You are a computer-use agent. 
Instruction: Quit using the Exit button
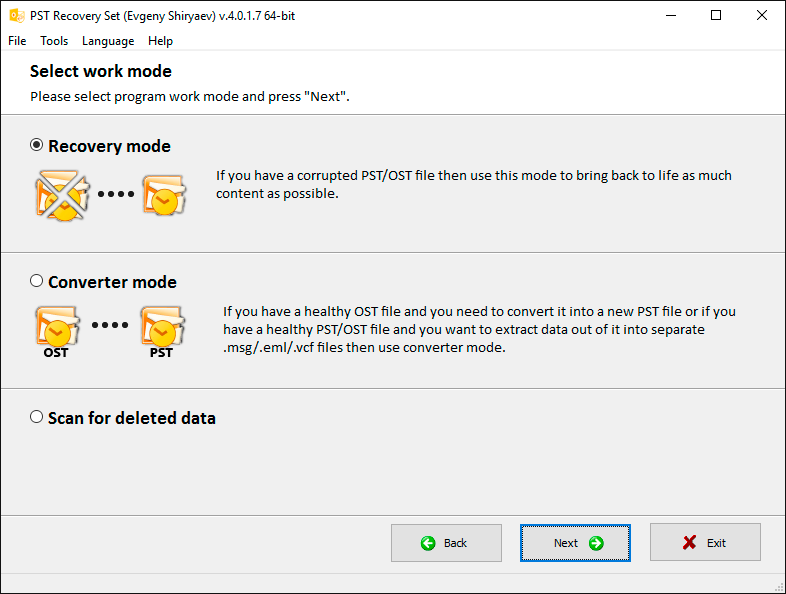705,543
